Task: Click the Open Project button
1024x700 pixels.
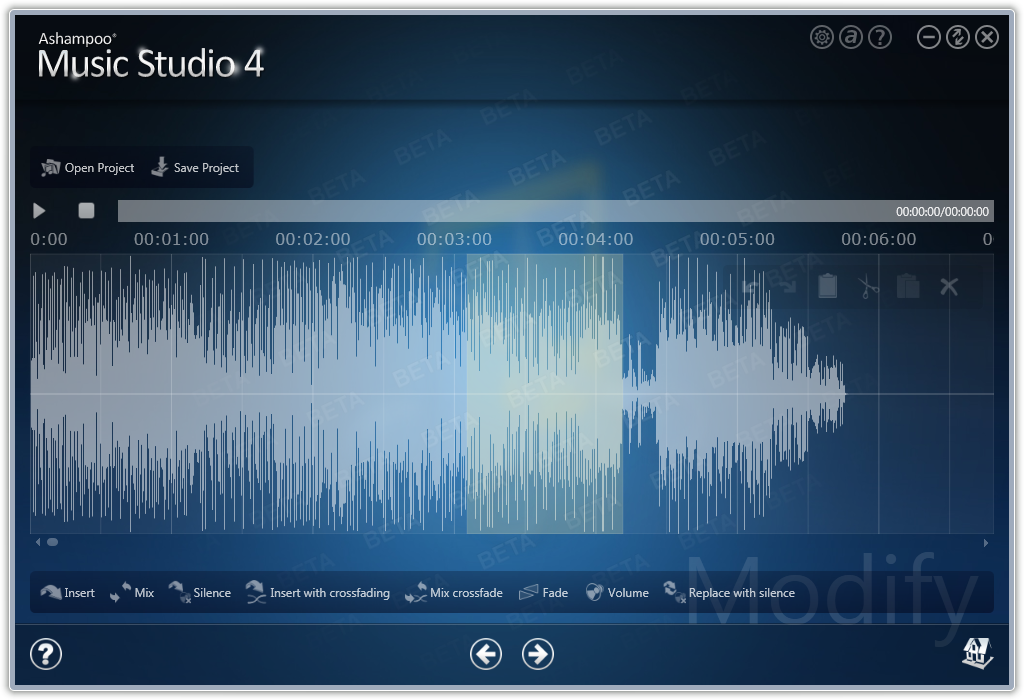Action: coord(88,168)
